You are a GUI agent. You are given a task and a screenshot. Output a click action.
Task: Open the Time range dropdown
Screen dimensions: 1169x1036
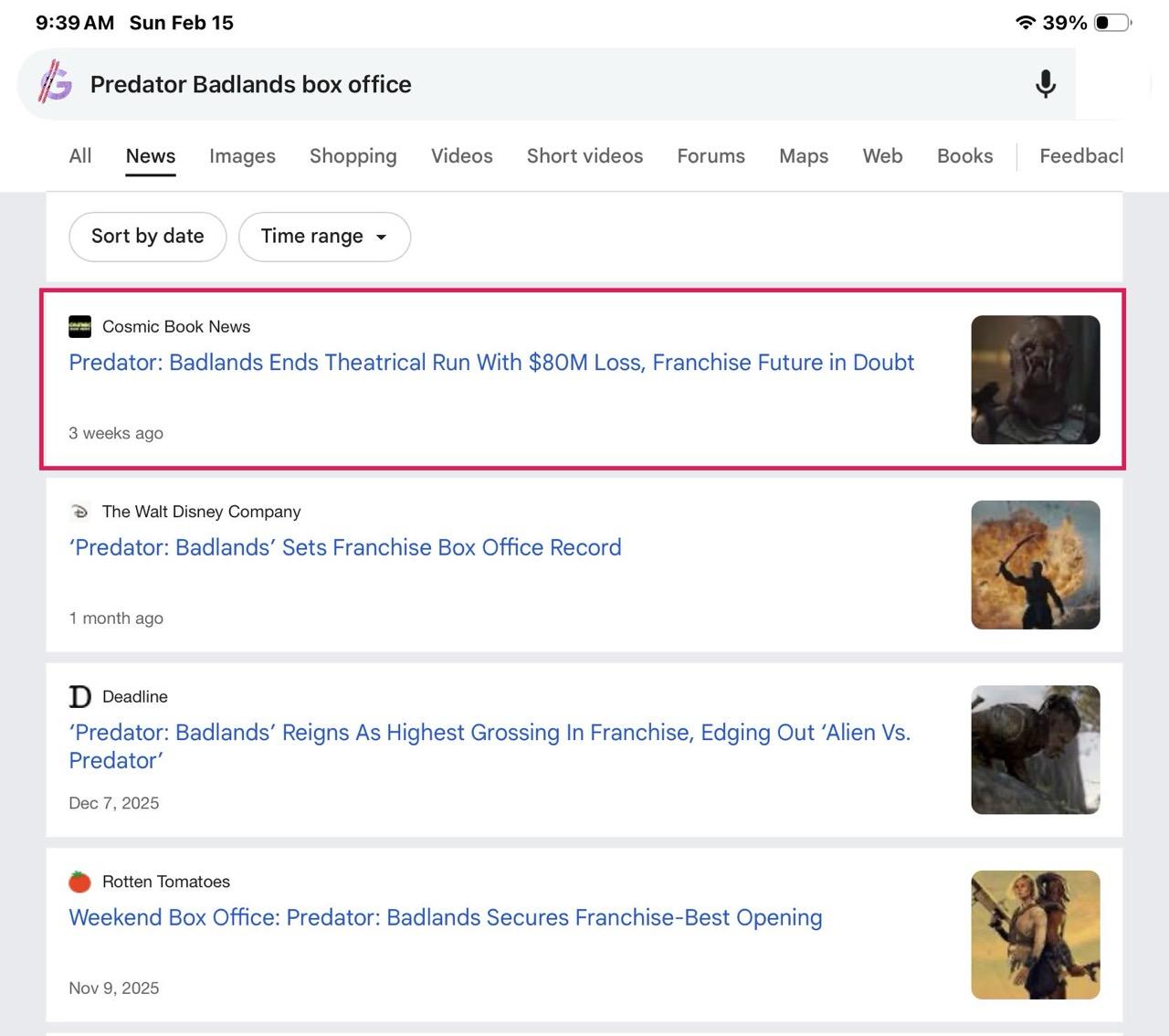pos(324,237)
